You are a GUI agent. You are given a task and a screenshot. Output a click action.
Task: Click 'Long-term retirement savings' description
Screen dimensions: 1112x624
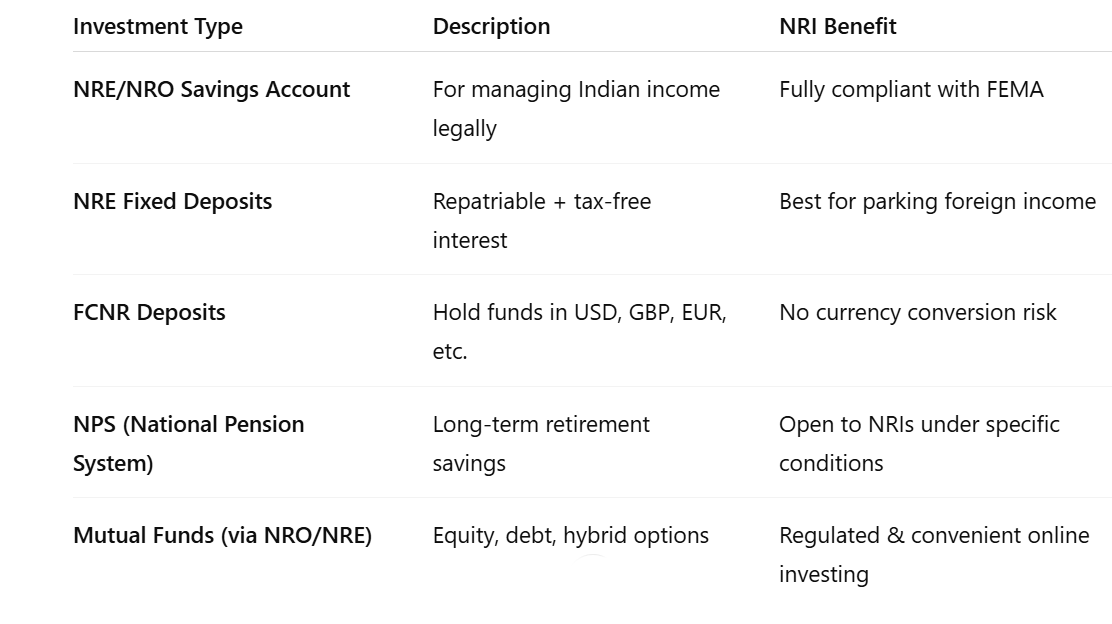click(x=541, y=443)
